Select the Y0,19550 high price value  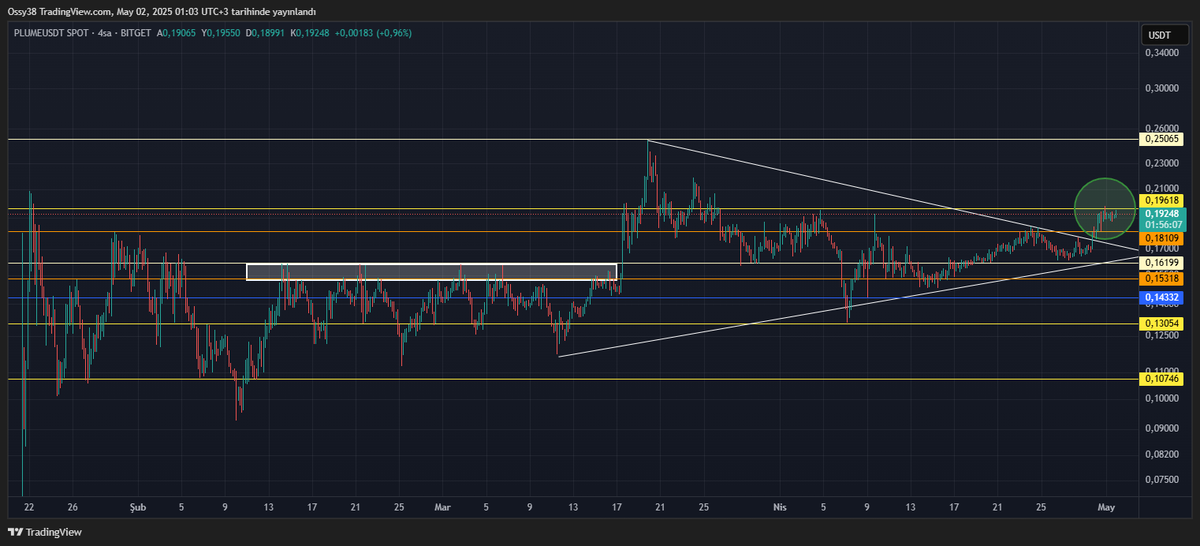[219, 33]
